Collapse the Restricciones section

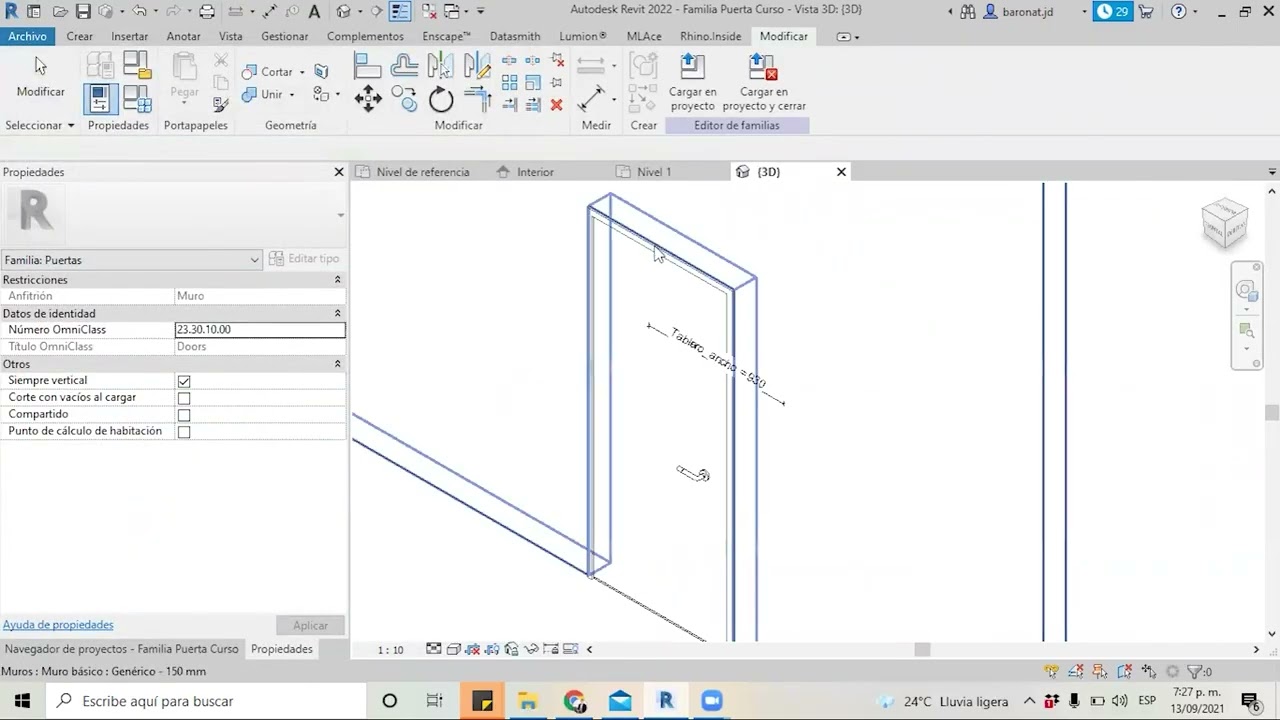point(337,280)
